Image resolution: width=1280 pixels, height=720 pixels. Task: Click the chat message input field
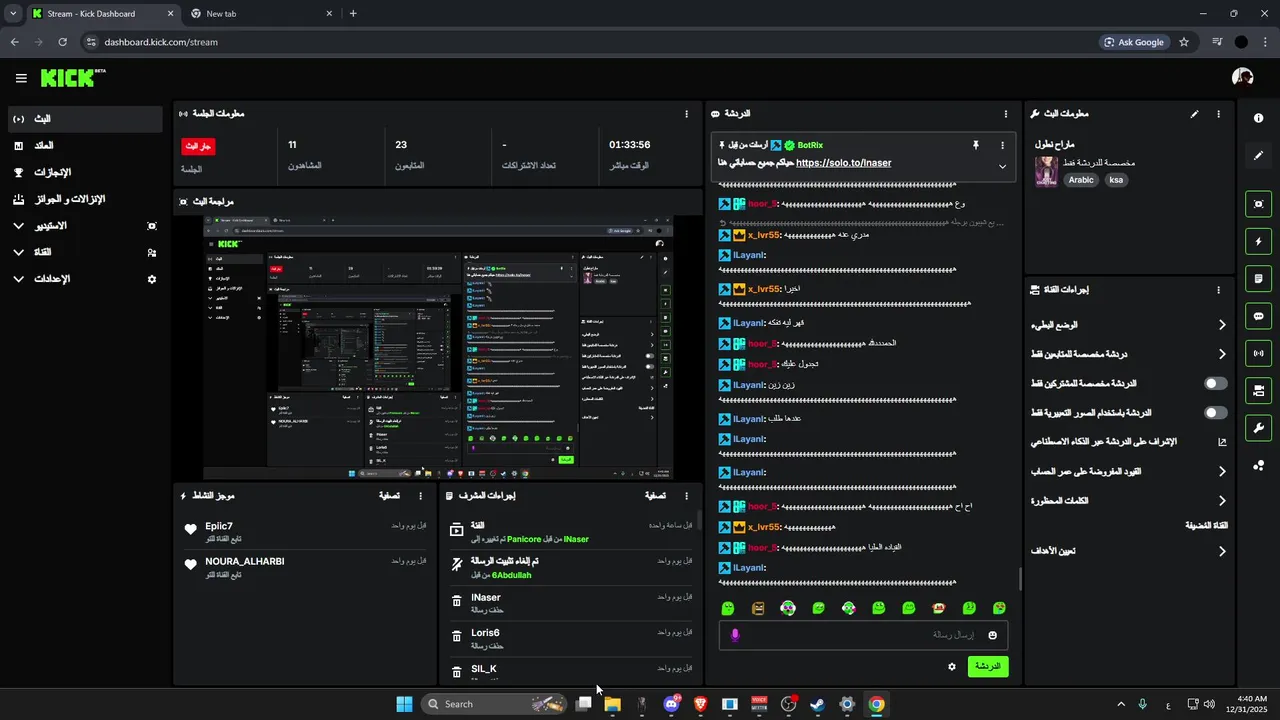(x=863, y=635)
